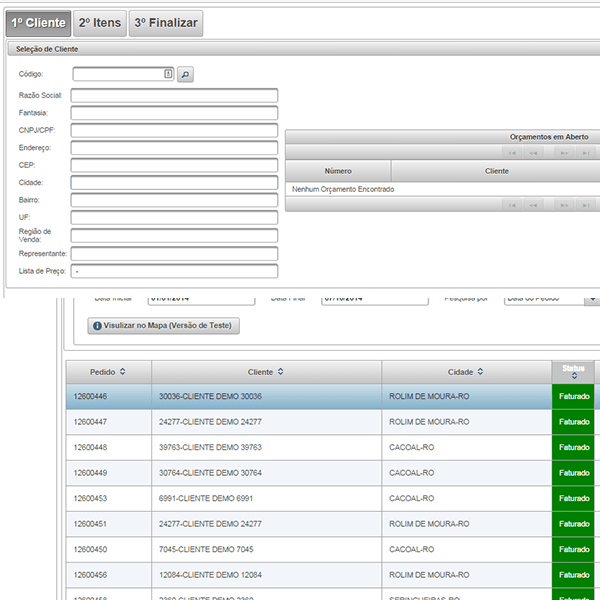Sort orders by Cidade column arrows
The image size is (600, 600).
click(x=480, y=372)
